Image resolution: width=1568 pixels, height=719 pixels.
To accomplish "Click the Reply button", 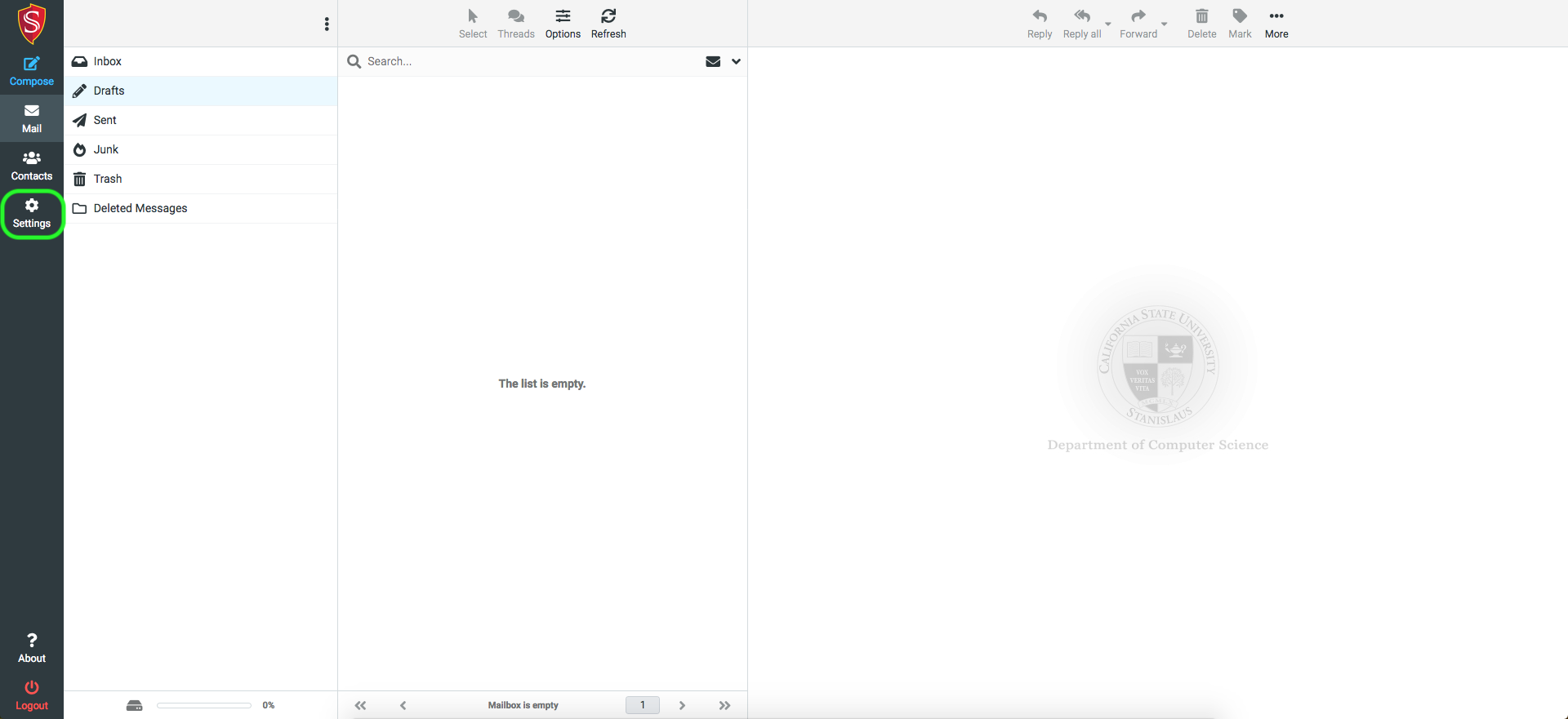I will click(1040, 24).
